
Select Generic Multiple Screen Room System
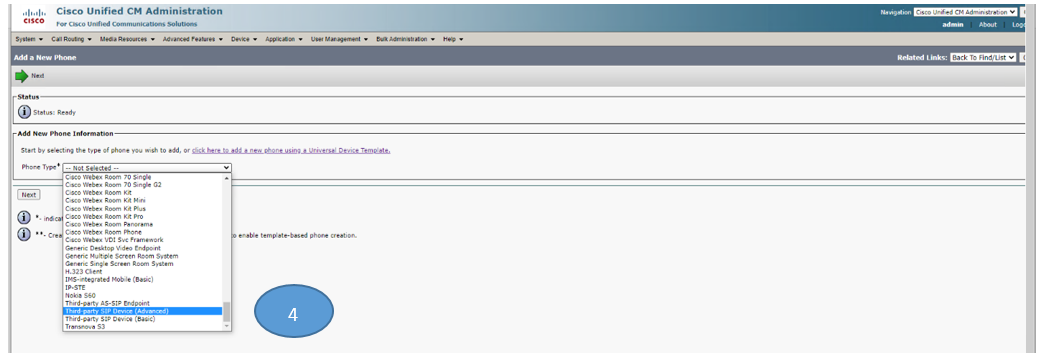[142, 256]
